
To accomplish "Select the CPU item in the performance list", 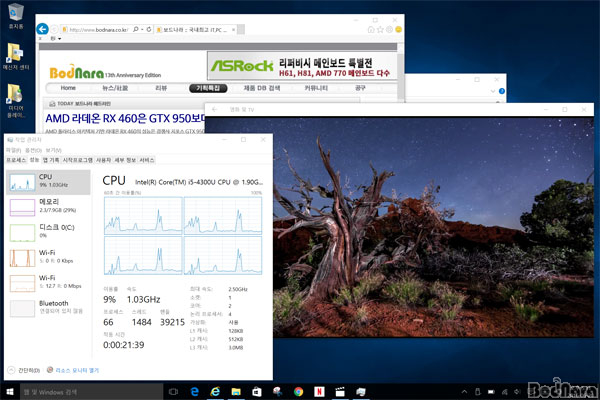I will (x=48, y=182).
